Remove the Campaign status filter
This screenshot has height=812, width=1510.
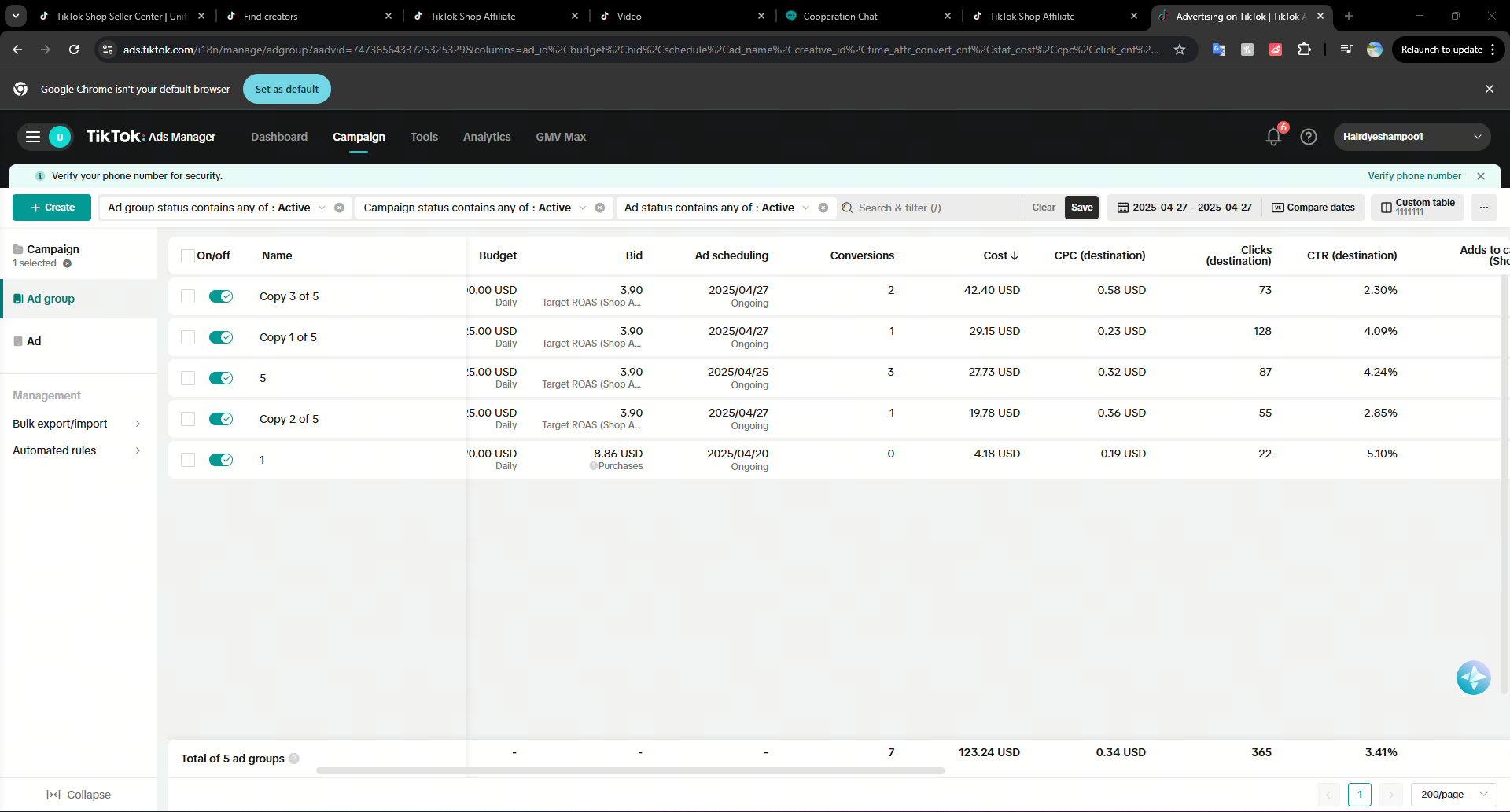pyautogui.click(x=599, y=208)
